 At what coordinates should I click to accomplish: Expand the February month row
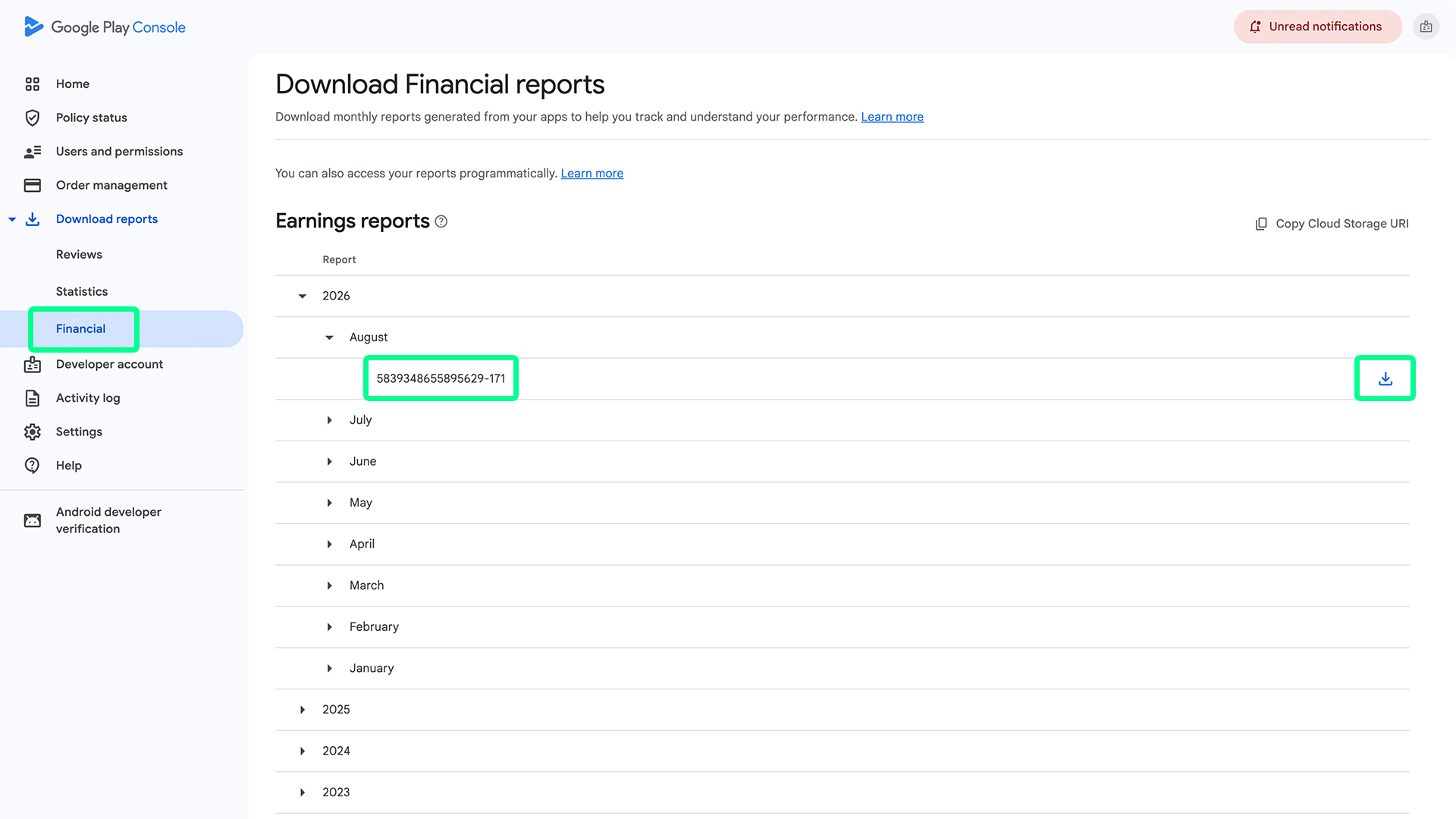pos(329,627)
